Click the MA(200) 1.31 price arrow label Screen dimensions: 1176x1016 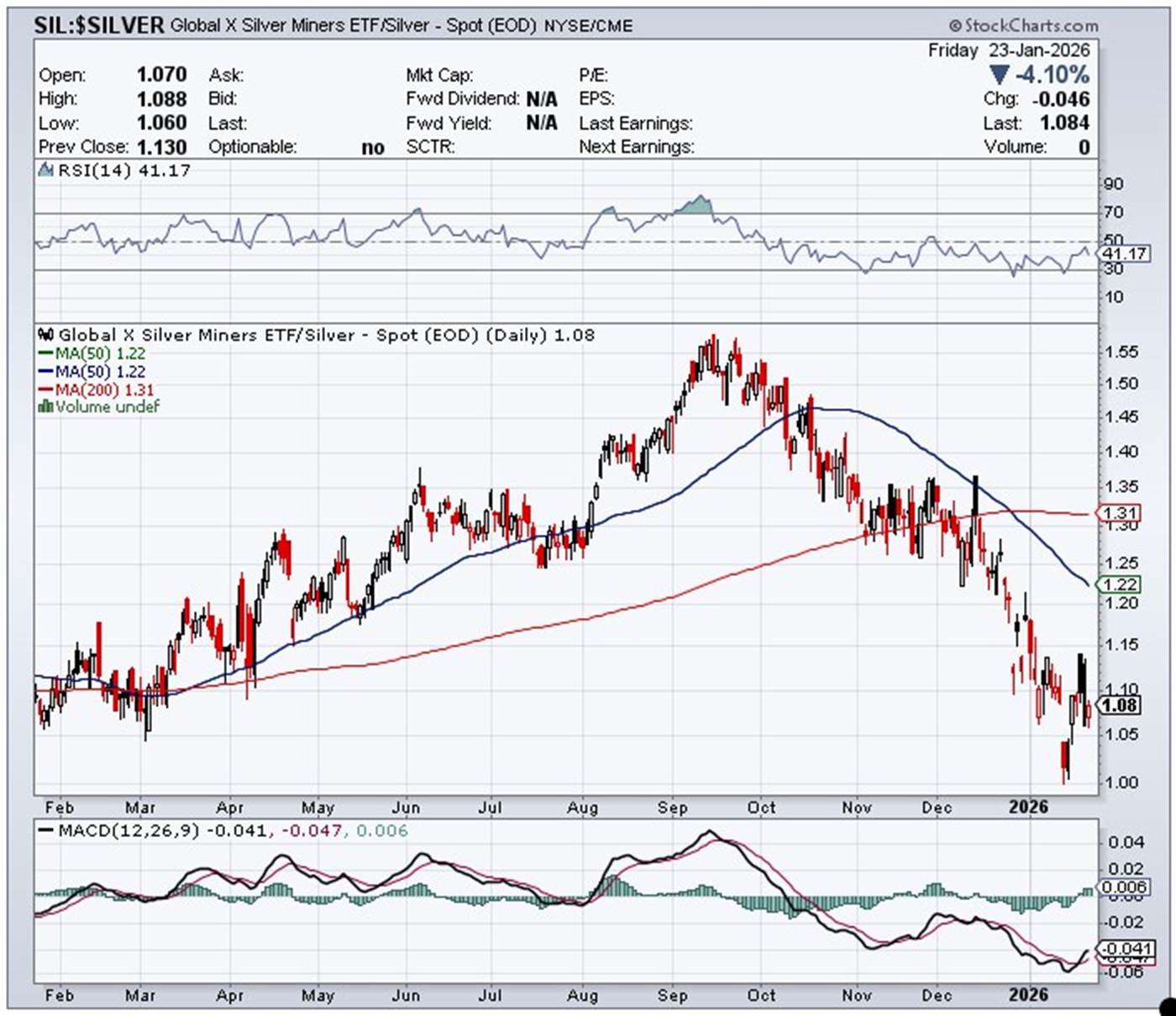click(1119, 513)
